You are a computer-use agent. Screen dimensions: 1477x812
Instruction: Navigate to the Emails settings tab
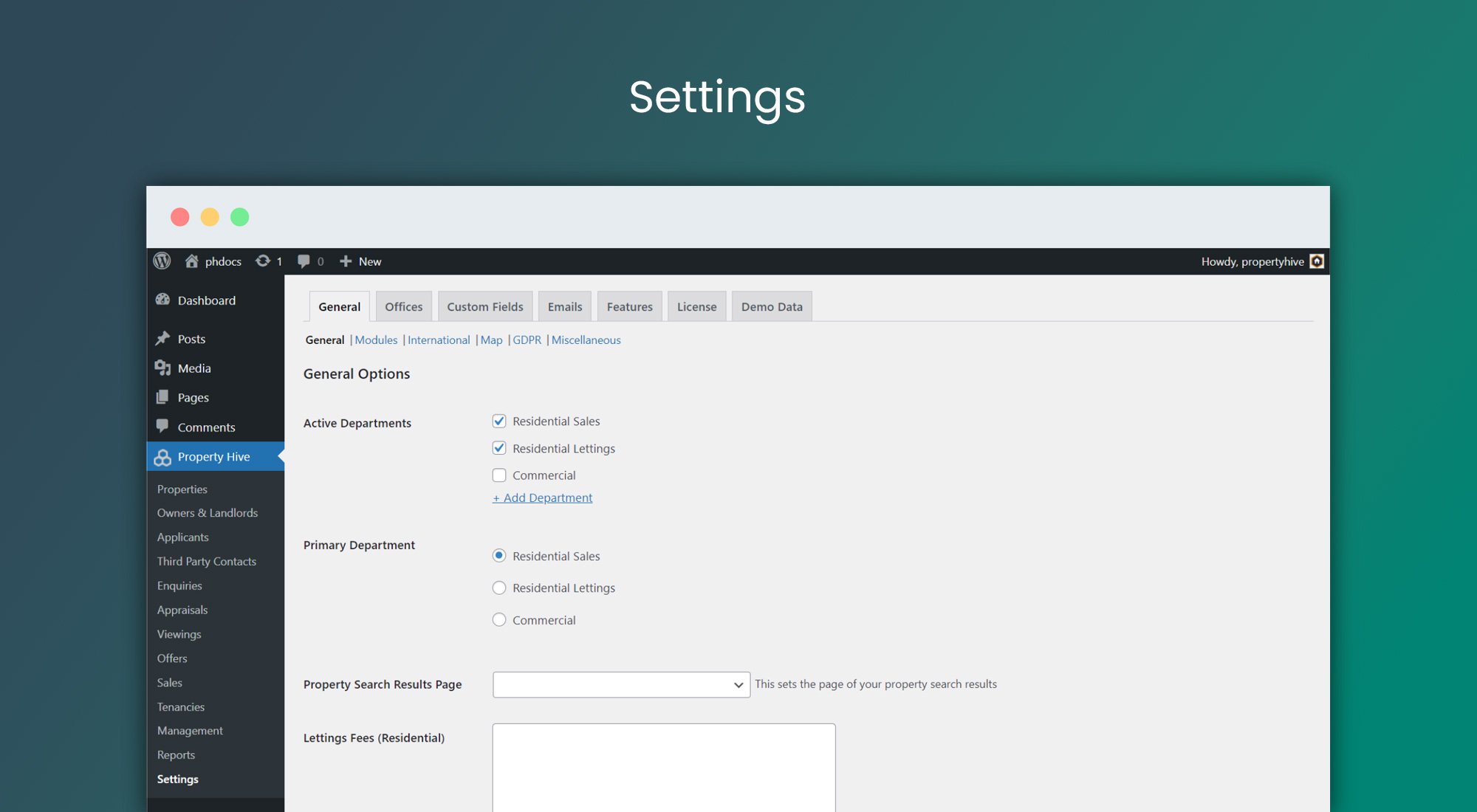click(565, 306)
